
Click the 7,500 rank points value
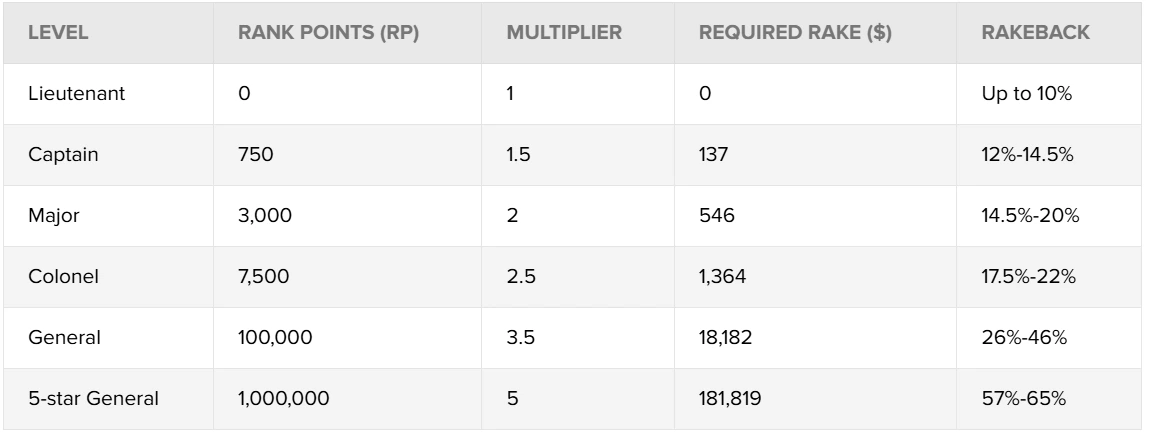[265, 277]
